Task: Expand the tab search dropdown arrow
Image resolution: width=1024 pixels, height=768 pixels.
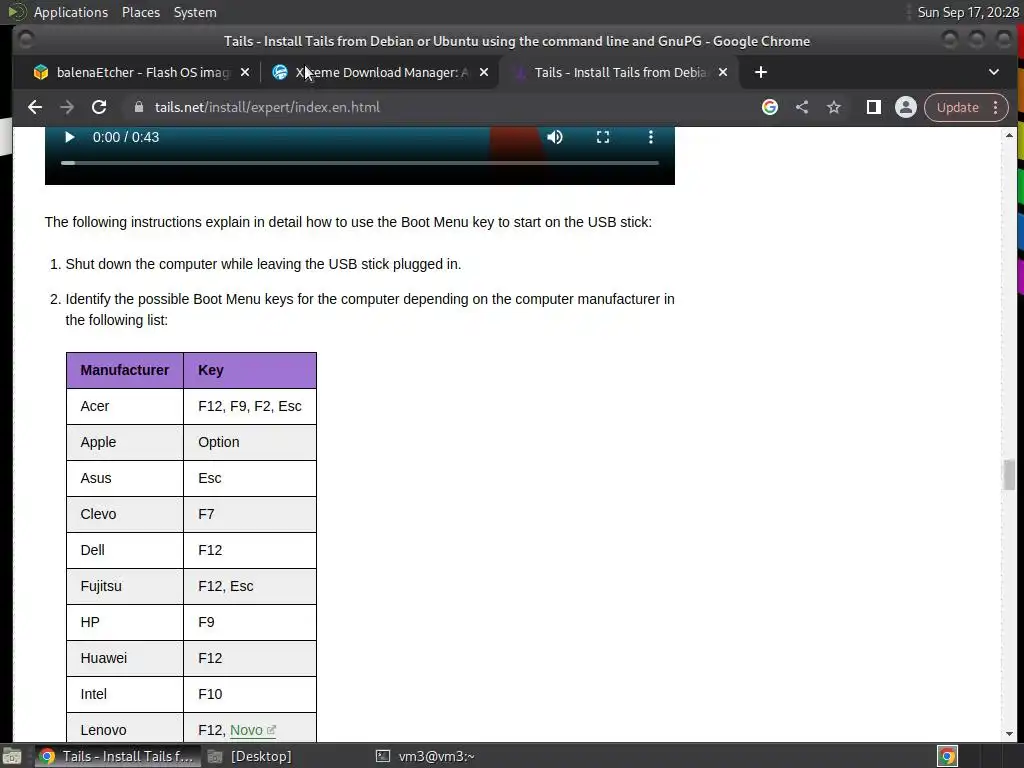Action: (x=993, y=72)
